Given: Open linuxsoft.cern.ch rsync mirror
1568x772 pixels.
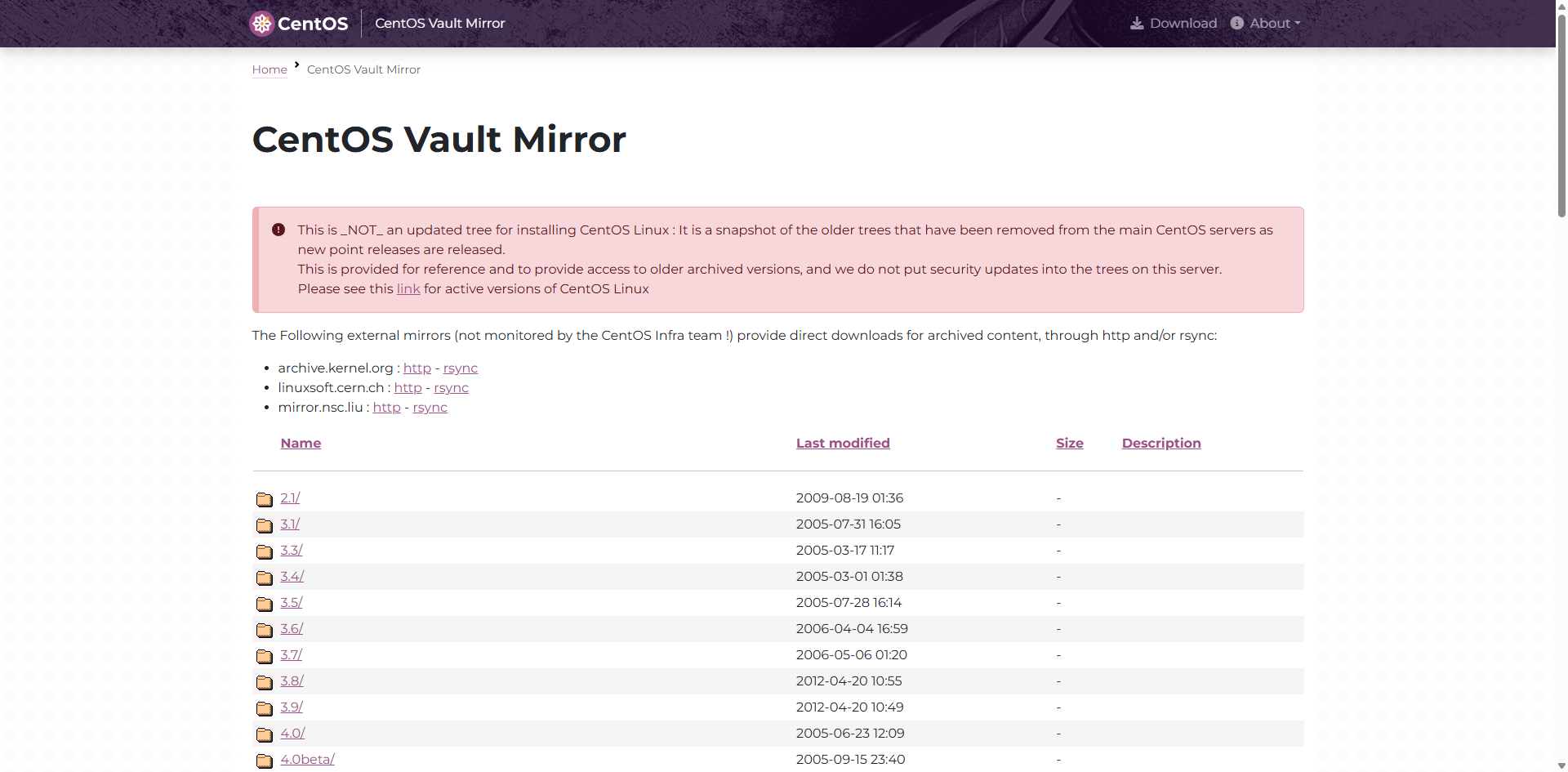Looking at the screenshot, I should point(452,387).
